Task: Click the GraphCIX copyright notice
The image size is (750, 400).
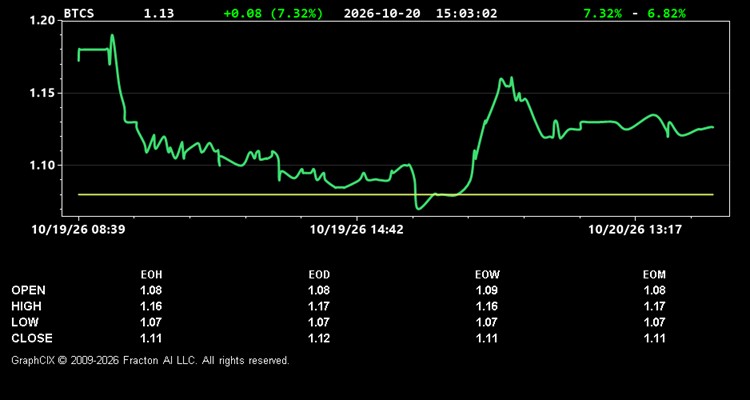Action: coord(150,360)
